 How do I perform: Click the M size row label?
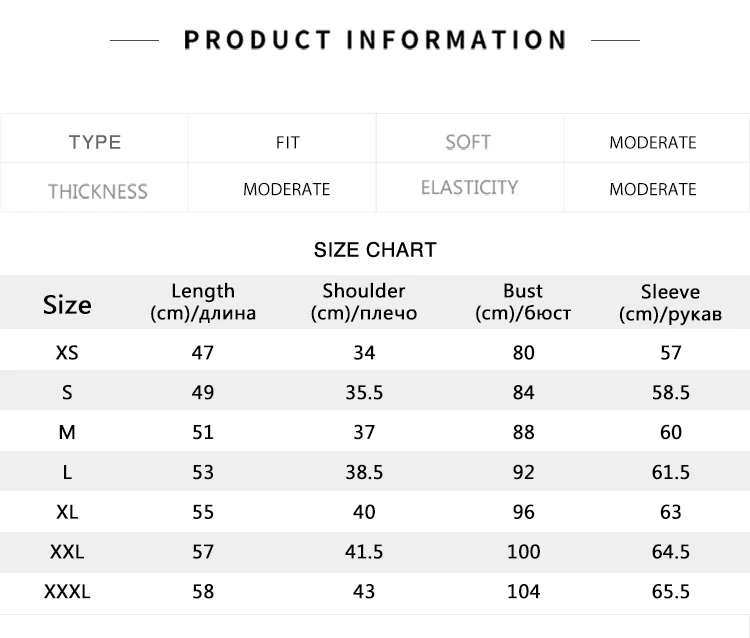point(67,432)
